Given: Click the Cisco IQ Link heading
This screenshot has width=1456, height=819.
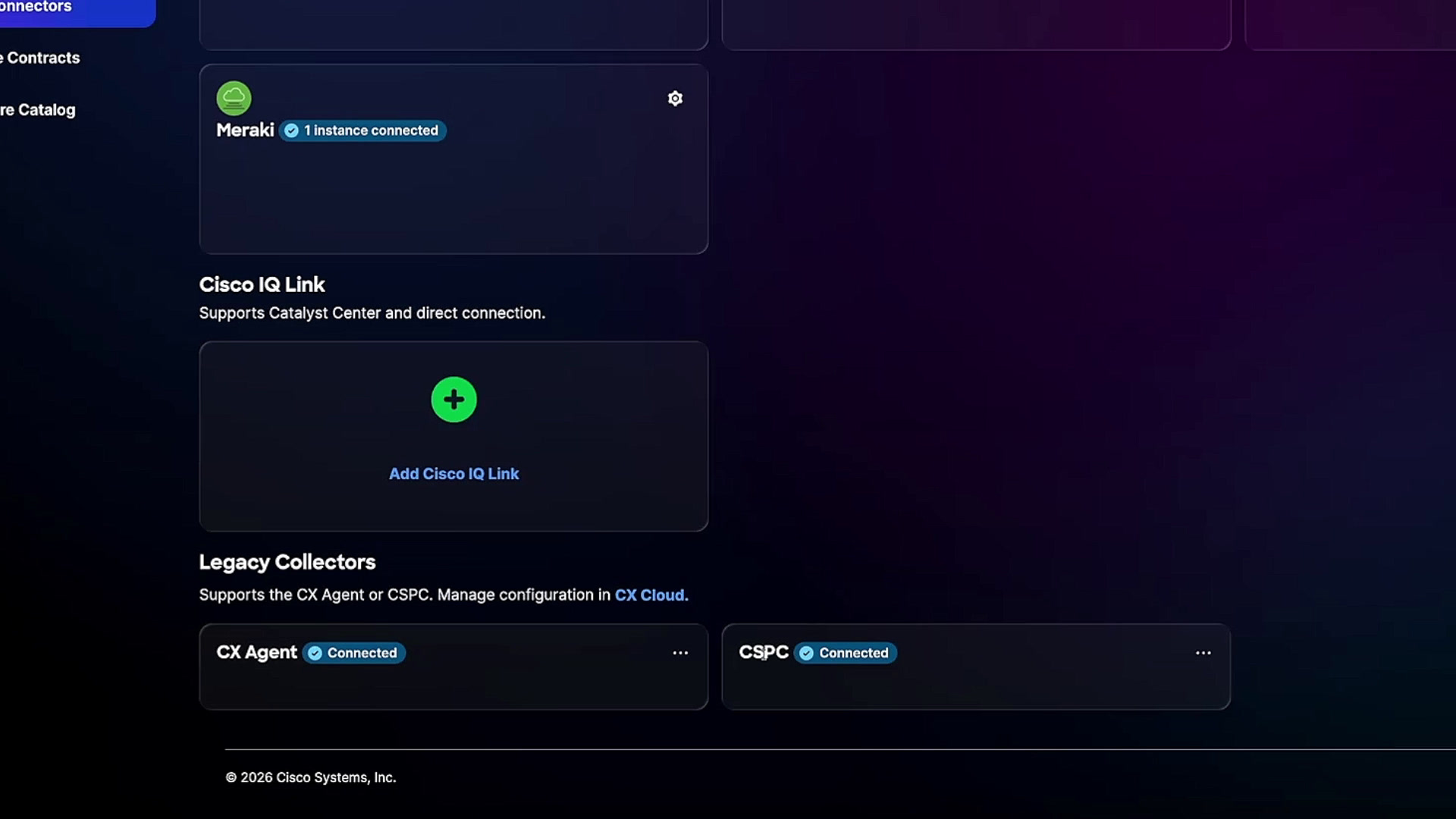Looking at the screenshot, I should 262,284.
